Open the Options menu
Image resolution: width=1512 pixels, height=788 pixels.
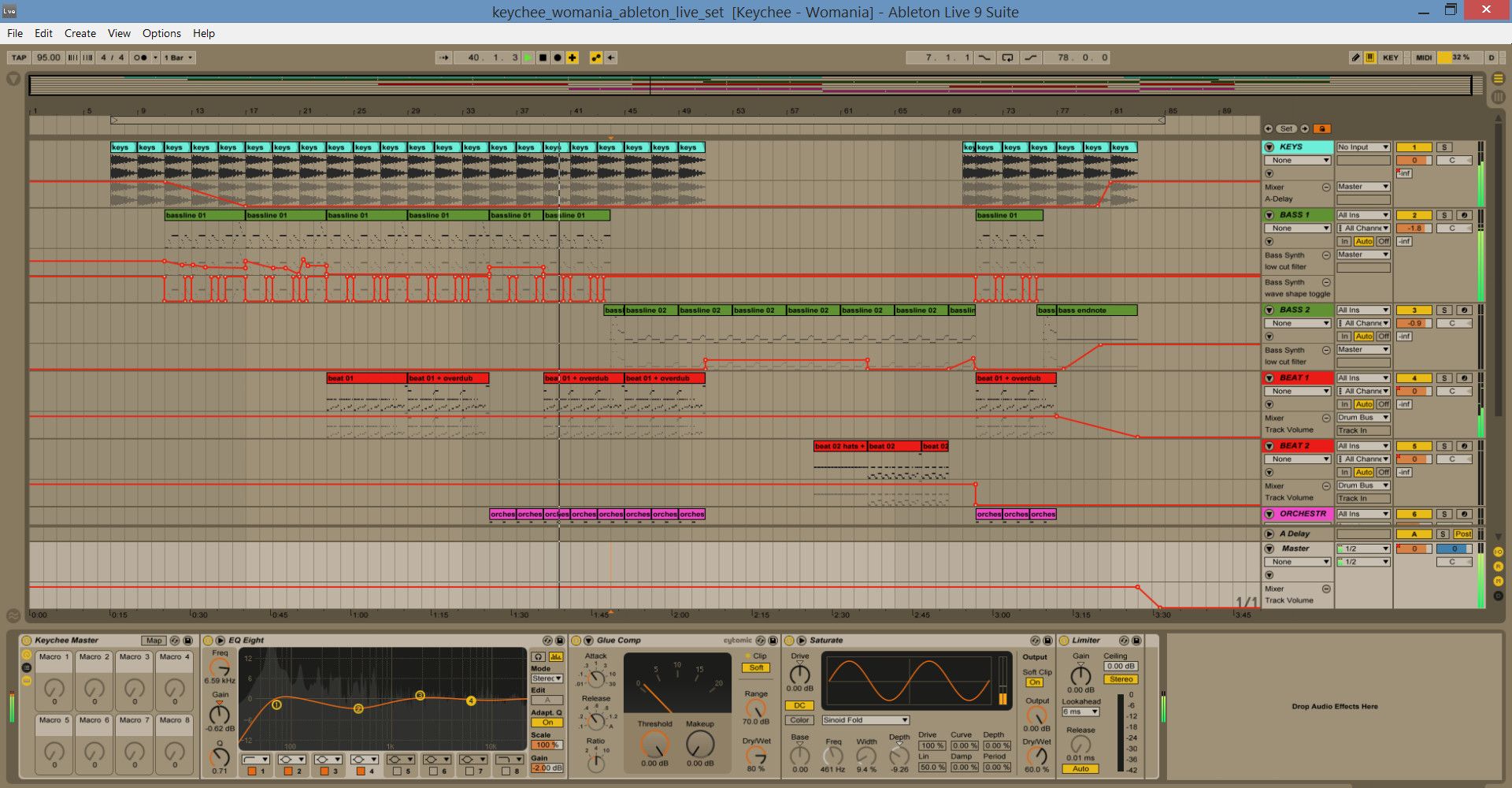click(161, 33)
